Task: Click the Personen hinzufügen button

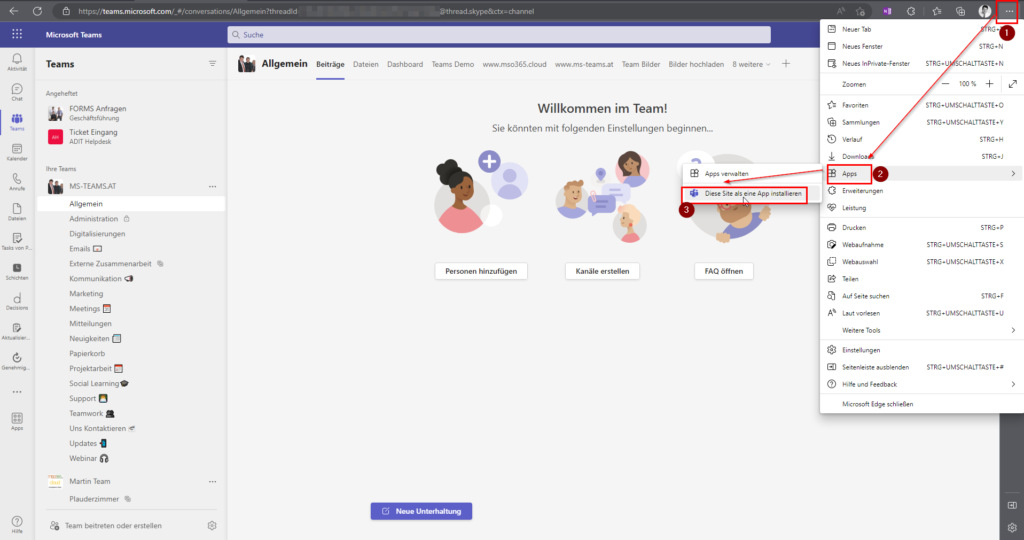Action: click(x=481, y=271)
